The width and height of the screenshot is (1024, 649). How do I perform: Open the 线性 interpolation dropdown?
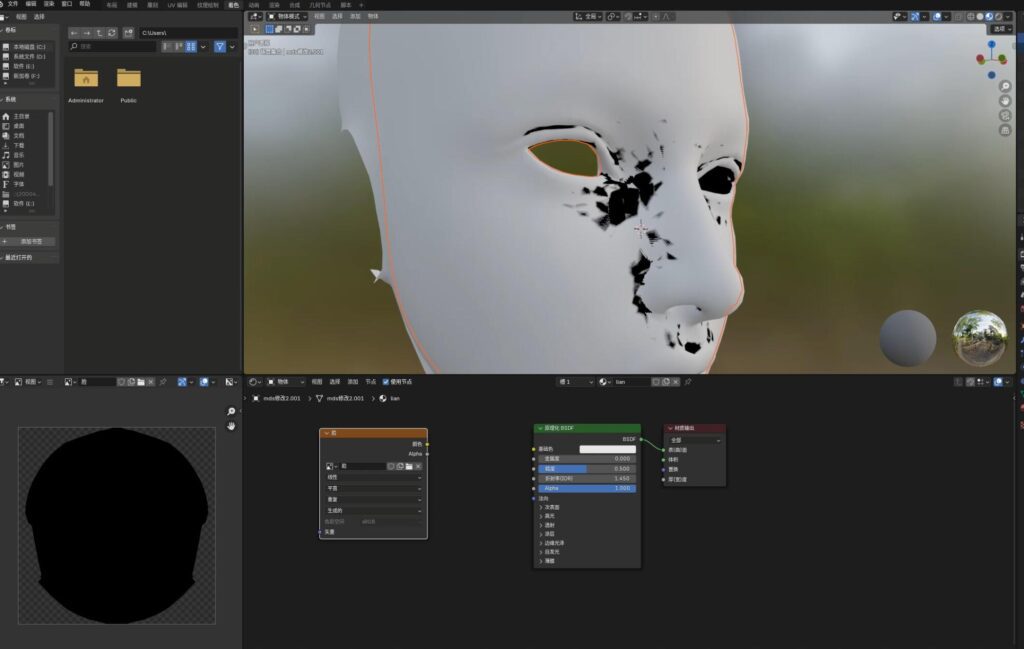[373, 477]
